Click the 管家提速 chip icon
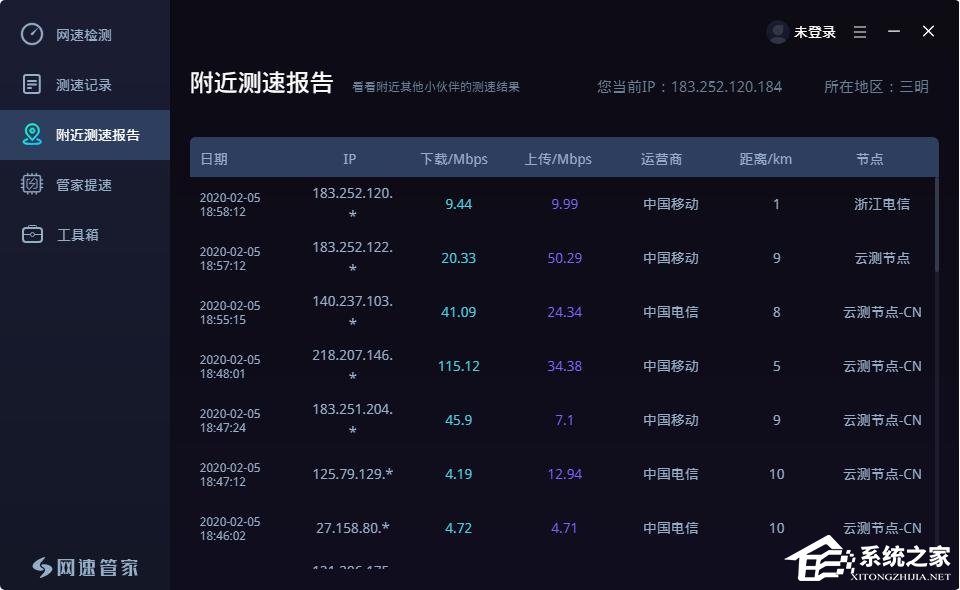Viewport: 960px width, 590px height. pos(32,185)
